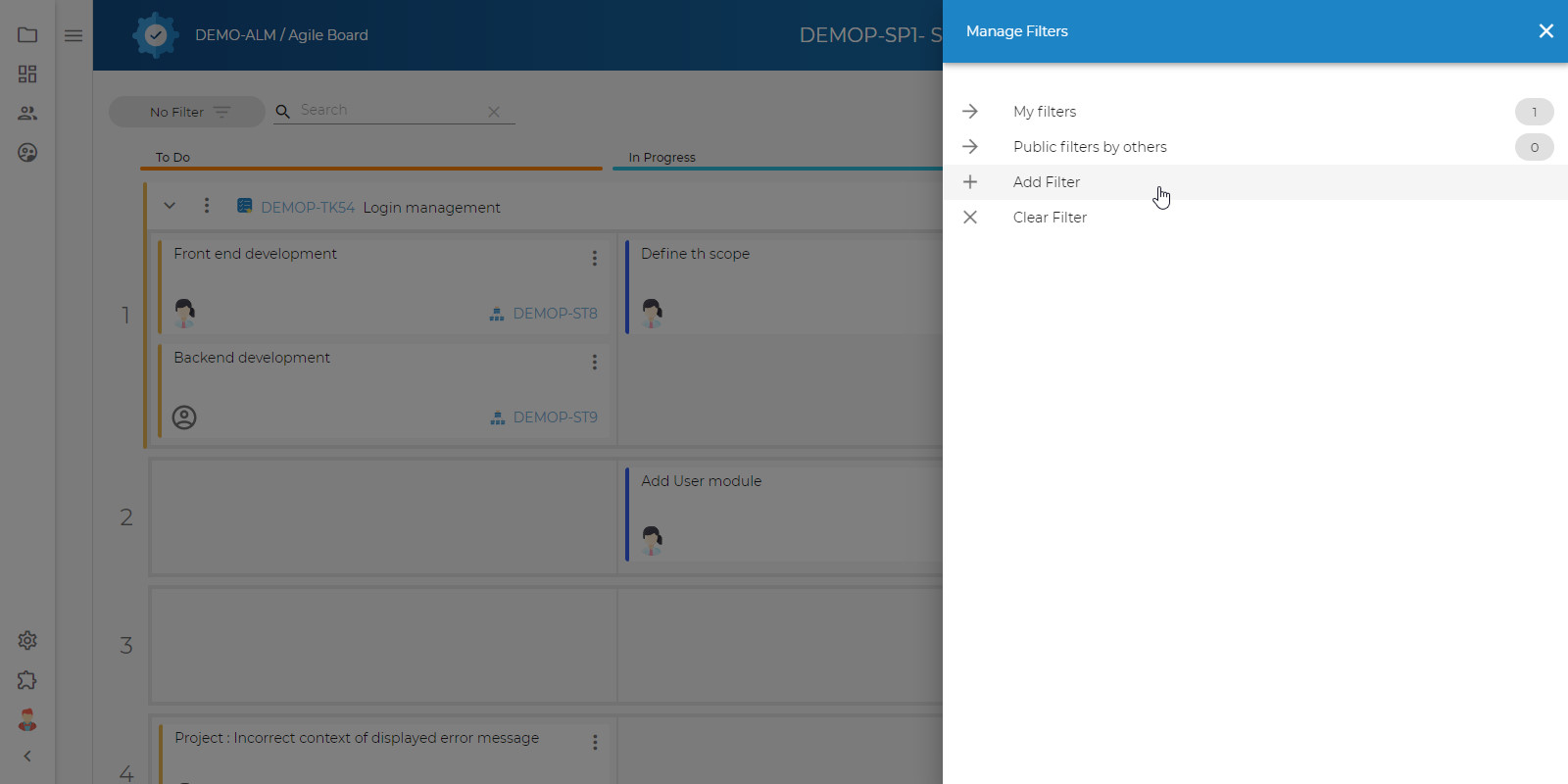The width and height of the screenshot is (1568, 784).
Task: Click Clear Filter
Action: [1255, 218]
